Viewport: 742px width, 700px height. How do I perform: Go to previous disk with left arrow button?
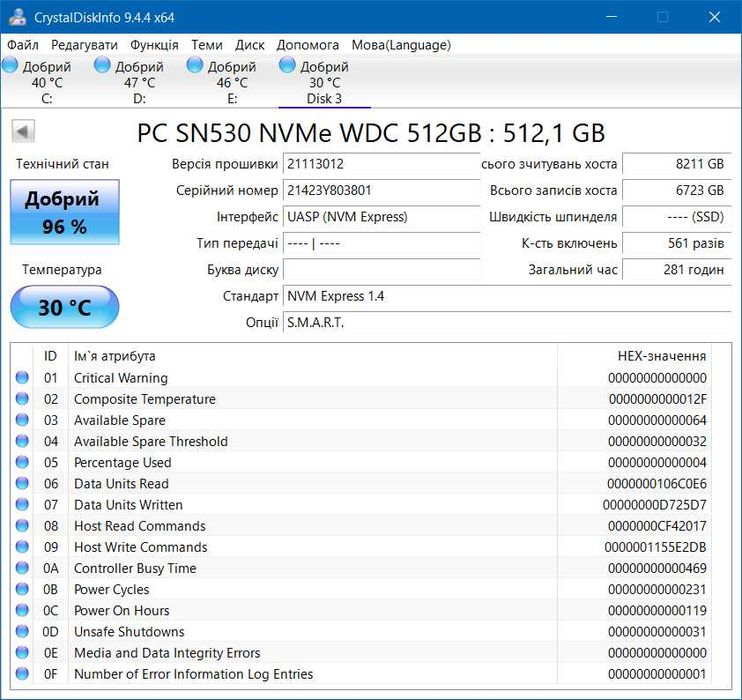[x=23, y=132]
